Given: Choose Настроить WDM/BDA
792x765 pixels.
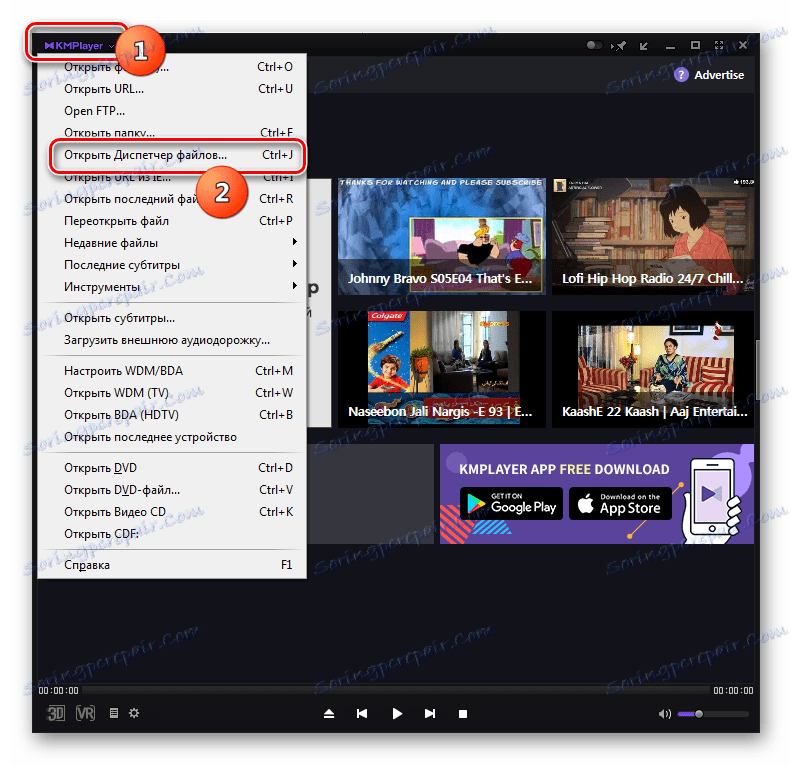Looking at the screenshot, I should (172, 371).
